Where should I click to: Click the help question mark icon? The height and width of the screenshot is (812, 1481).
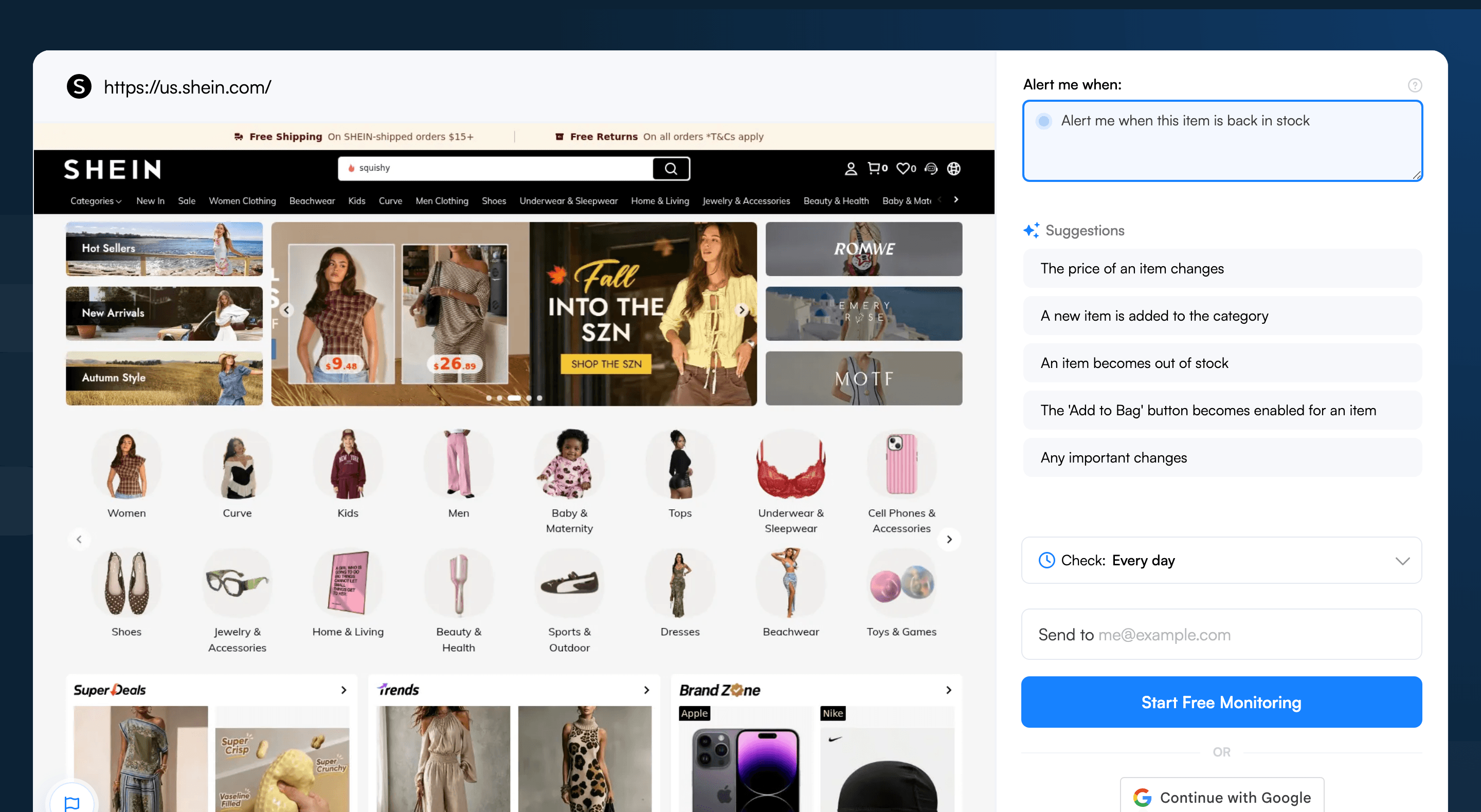click(1414, 85)
